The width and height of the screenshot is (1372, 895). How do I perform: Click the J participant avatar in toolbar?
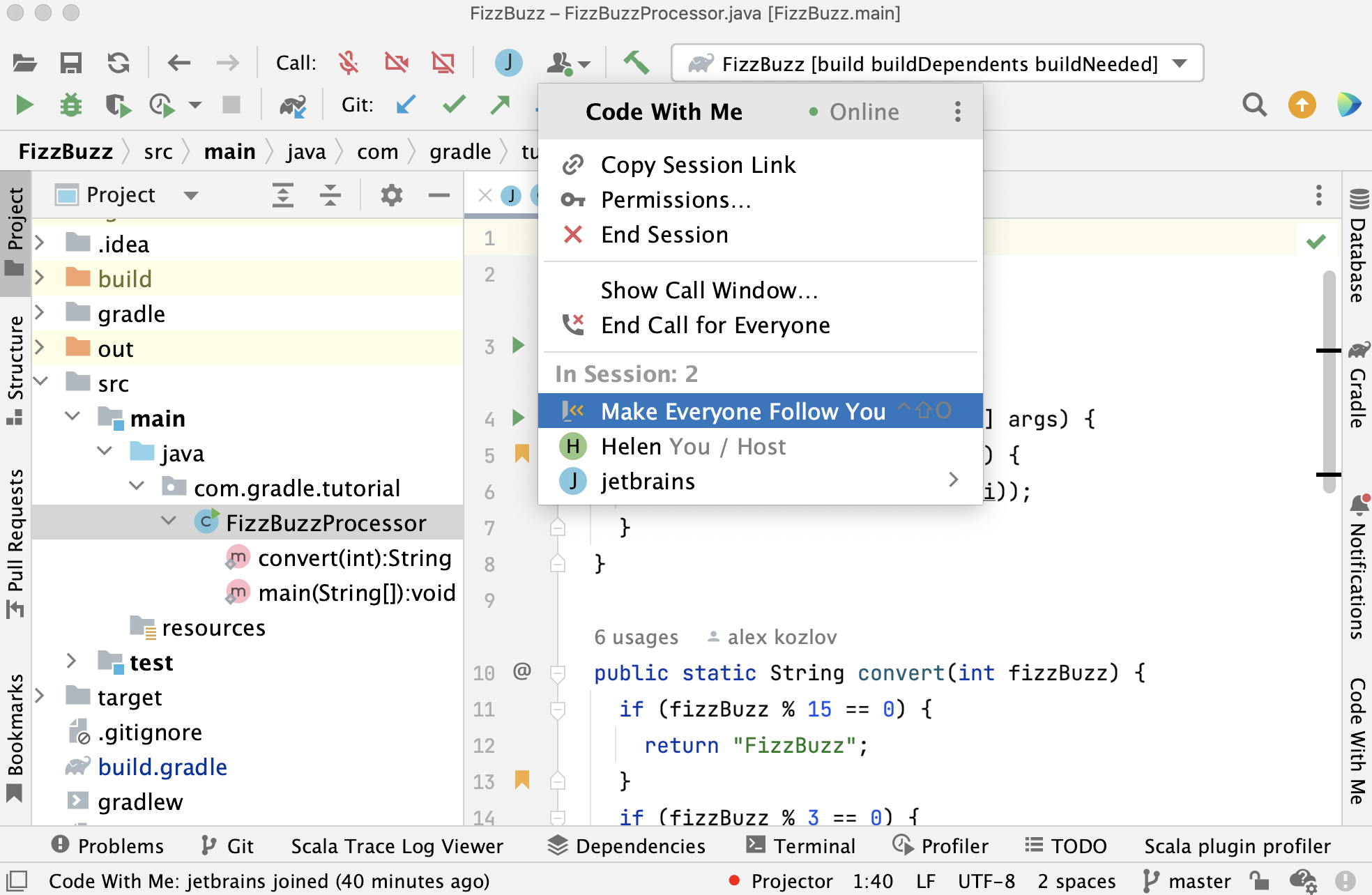pyautogui.click(x=508, y=63)
